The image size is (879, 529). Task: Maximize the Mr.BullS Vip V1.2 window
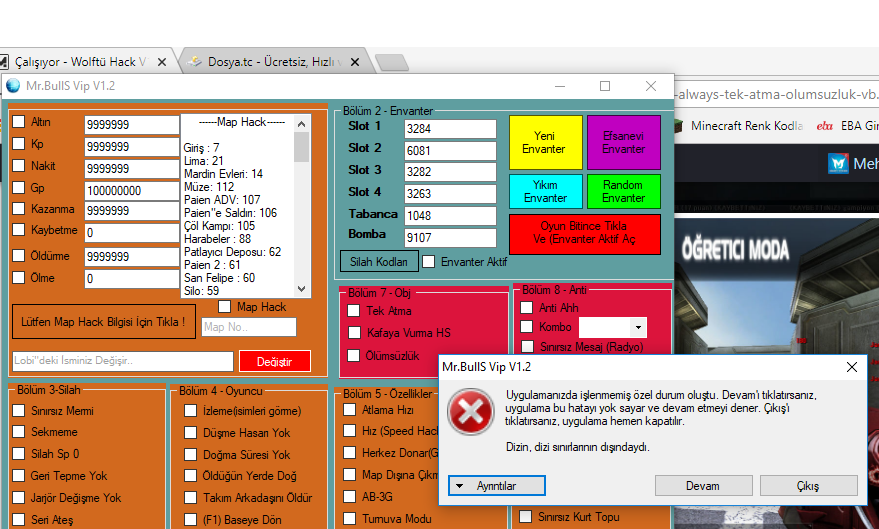605,86
